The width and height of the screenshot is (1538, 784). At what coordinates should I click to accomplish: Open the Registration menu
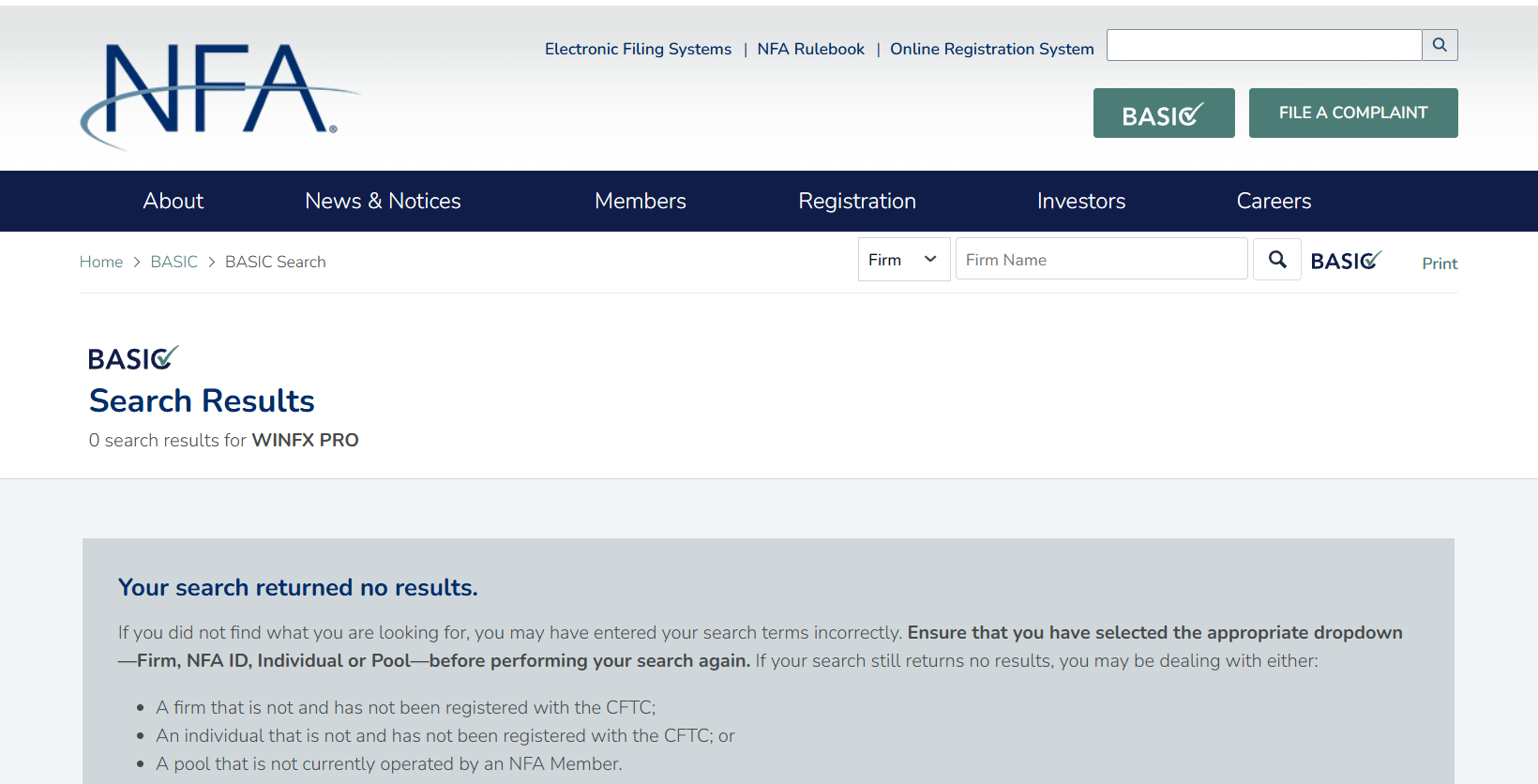(x=857, y=201)
